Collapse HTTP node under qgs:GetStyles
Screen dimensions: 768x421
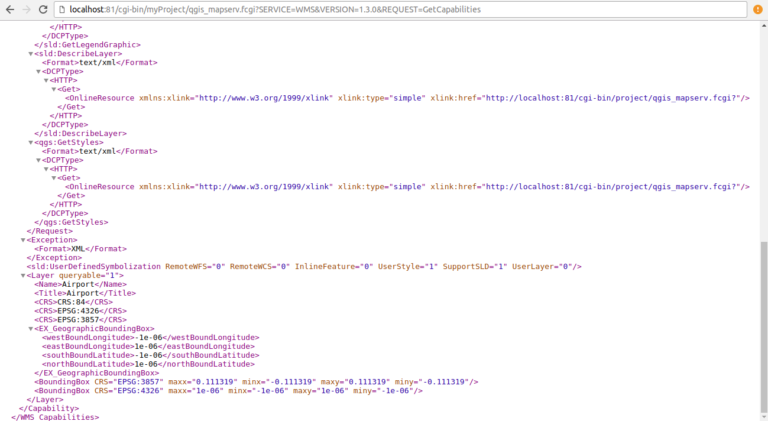pyautogui.click(x=47, y=169)
